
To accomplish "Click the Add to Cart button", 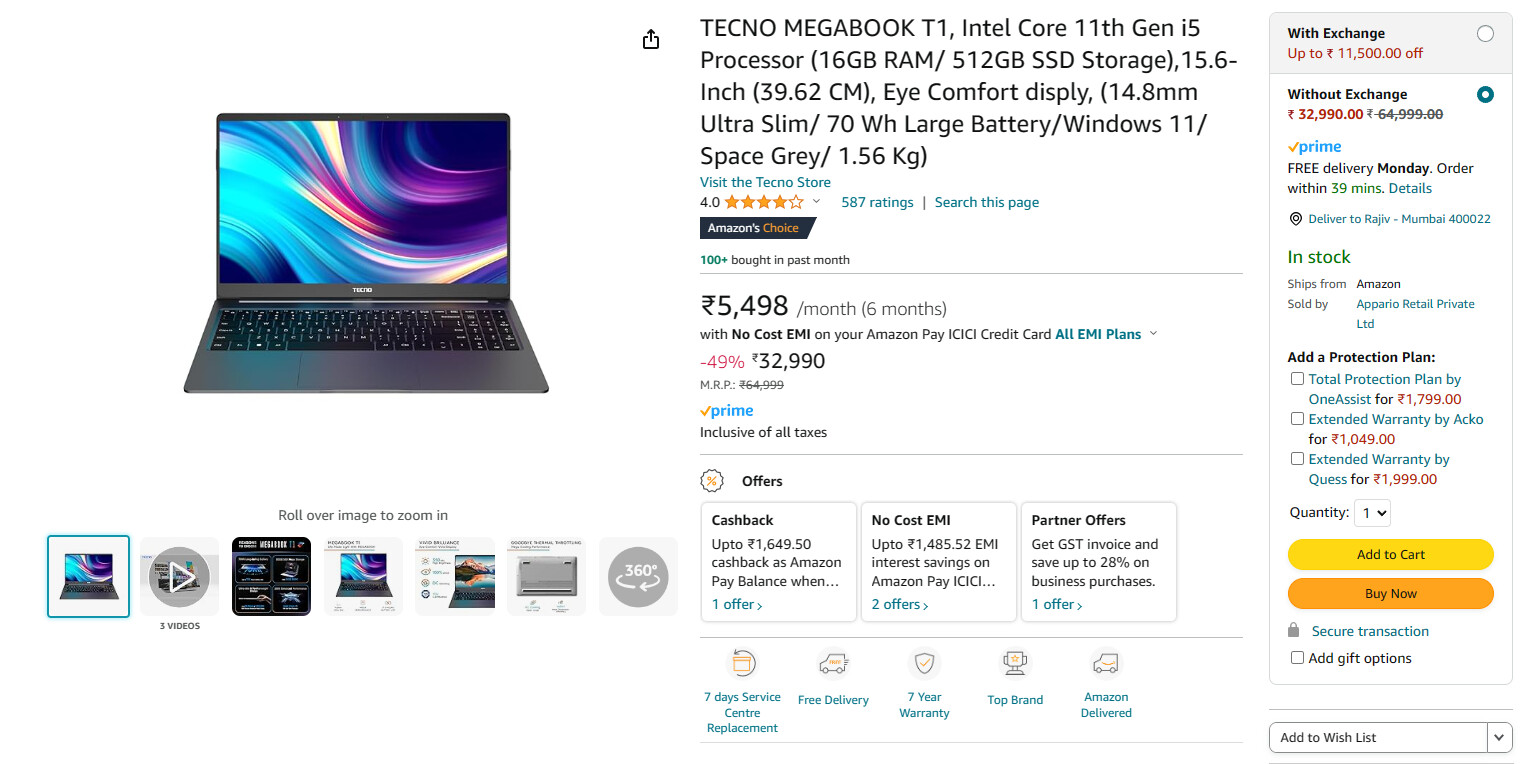I will [x=1390, y=554].
